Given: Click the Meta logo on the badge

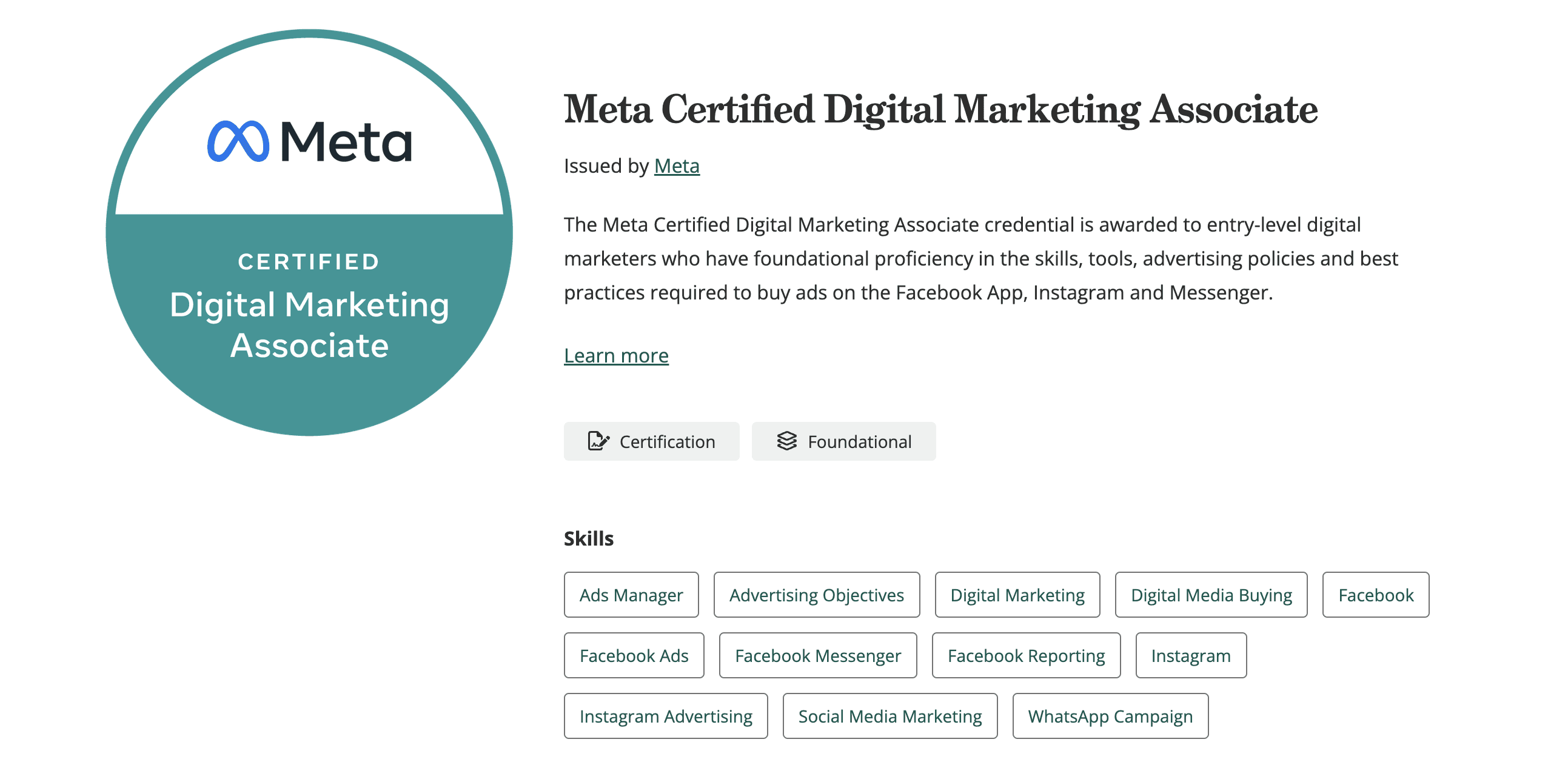Looking at the screenshot, I should coord(310,141).
